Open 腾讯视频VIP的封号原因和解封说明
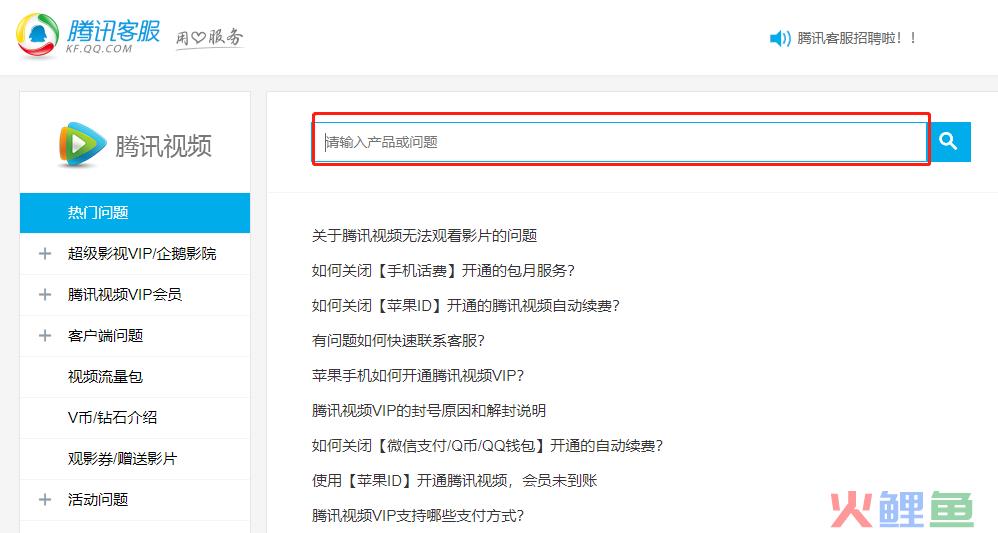The width and height of the screenshot is (998, 533). [x=429, y=411]
